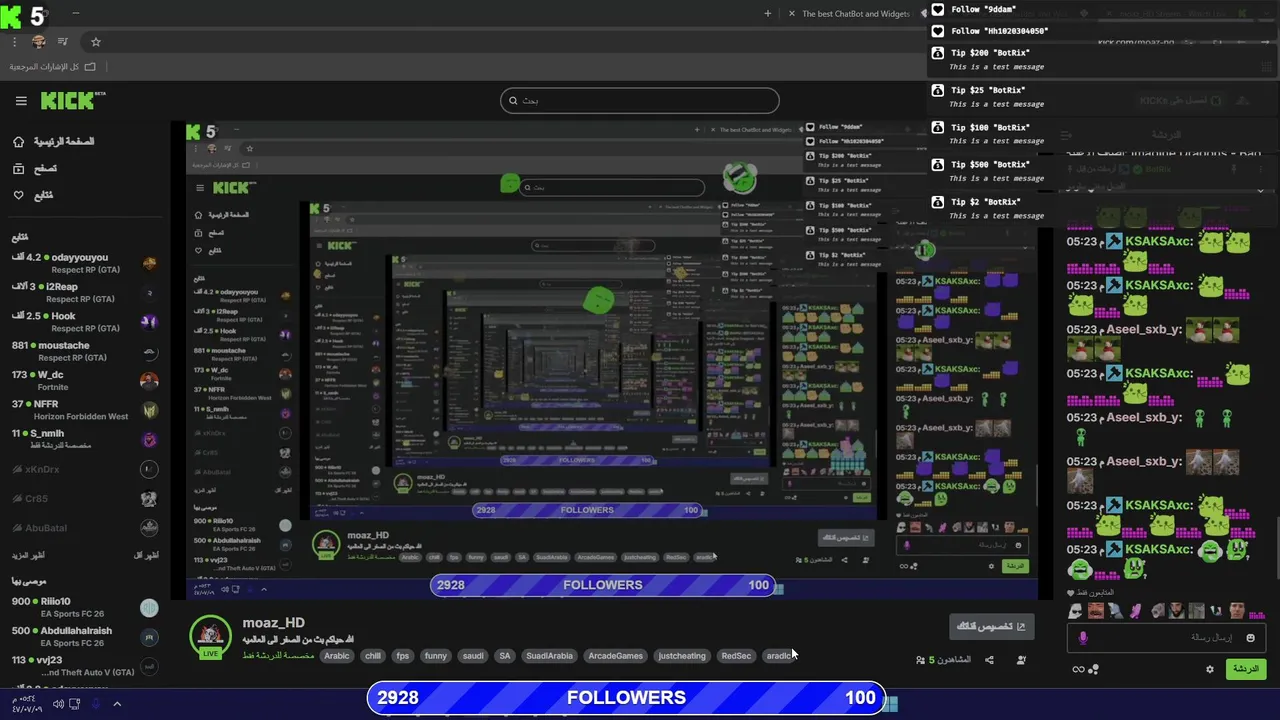Open the media control playlist icon

tap(63, 42)
